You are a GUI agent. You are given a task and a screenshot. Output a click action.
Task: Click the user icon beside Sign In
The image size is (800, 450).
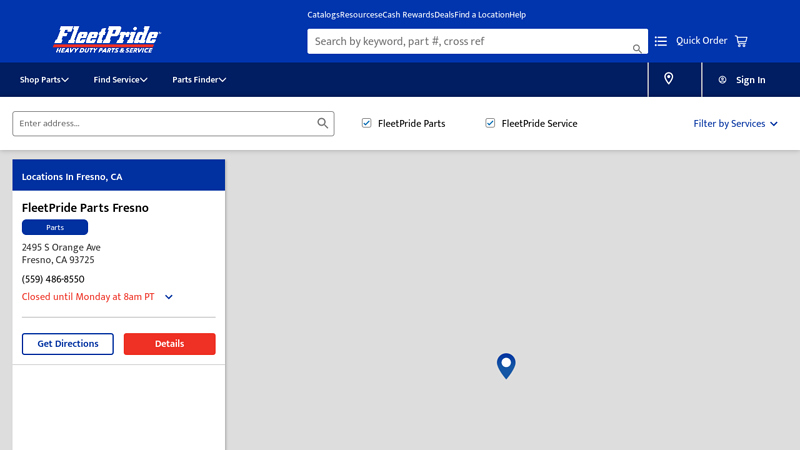(x=722, y=80)
